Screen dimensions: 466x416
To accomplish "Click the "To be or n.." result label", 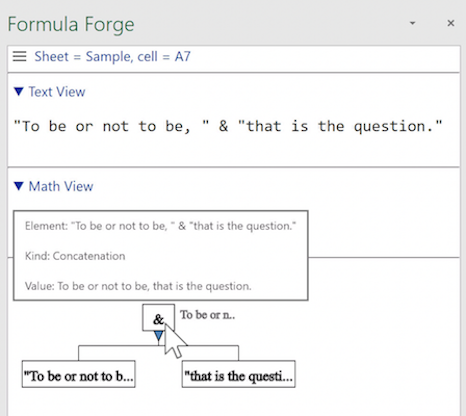I will tap(207, 315).
